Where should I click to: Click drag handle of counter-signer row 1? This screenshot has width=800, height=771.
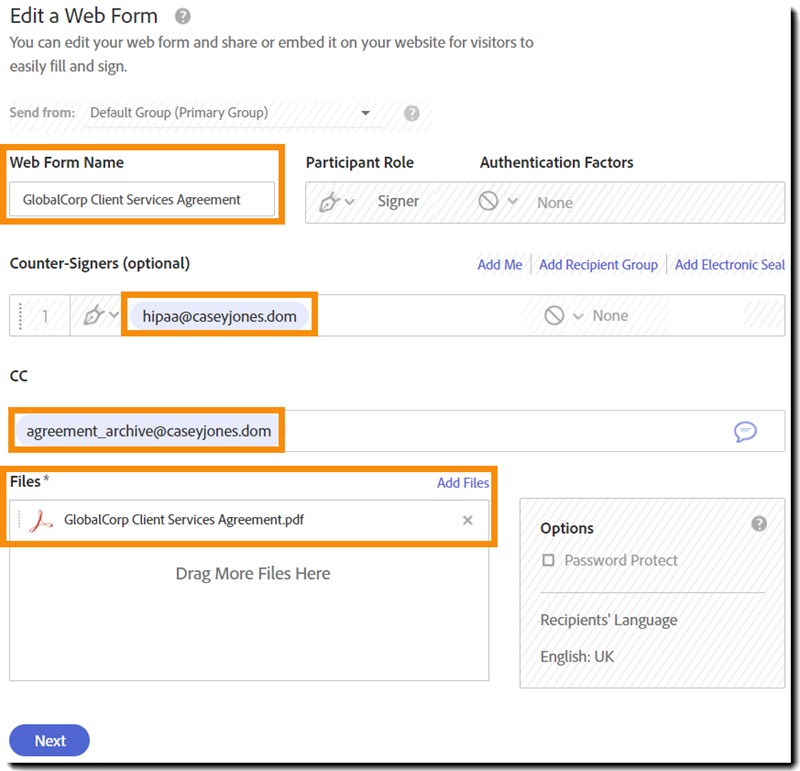tap(20, 316)
